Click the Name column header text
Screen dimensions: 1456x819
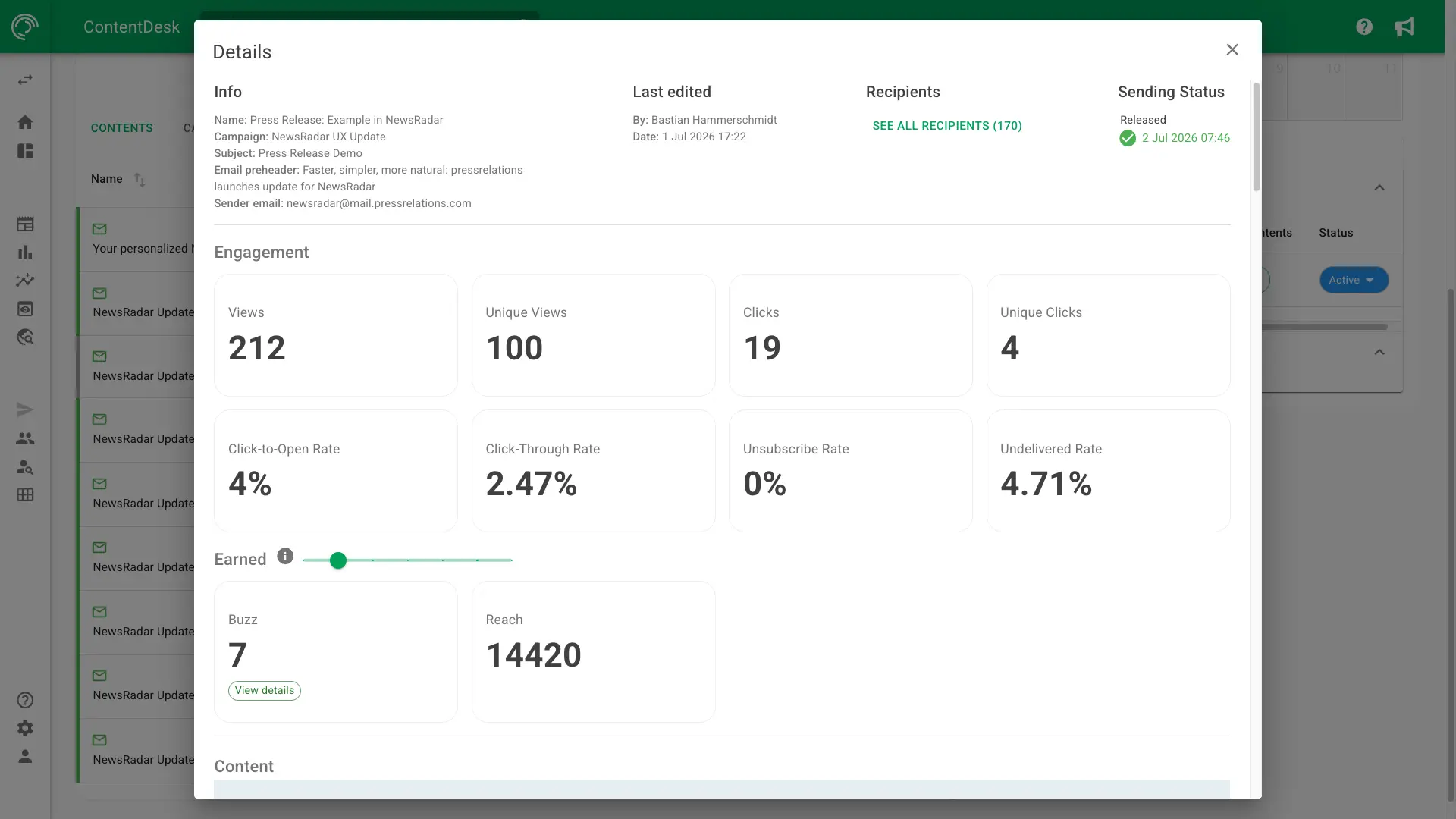click(x=106, y=179)
